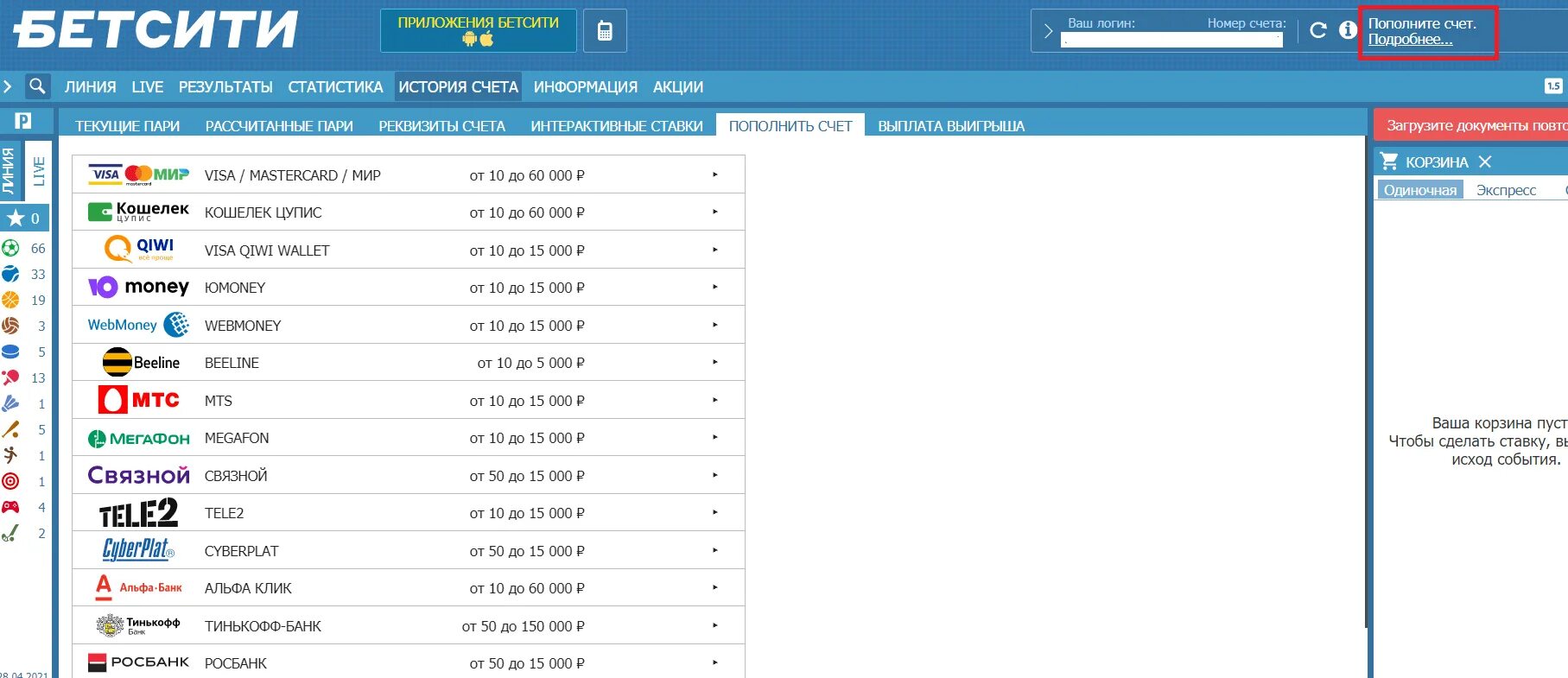Click the Visa Mastercard МИР logo
Screen dimensions: 1568x678
click(x=138, y=174)
